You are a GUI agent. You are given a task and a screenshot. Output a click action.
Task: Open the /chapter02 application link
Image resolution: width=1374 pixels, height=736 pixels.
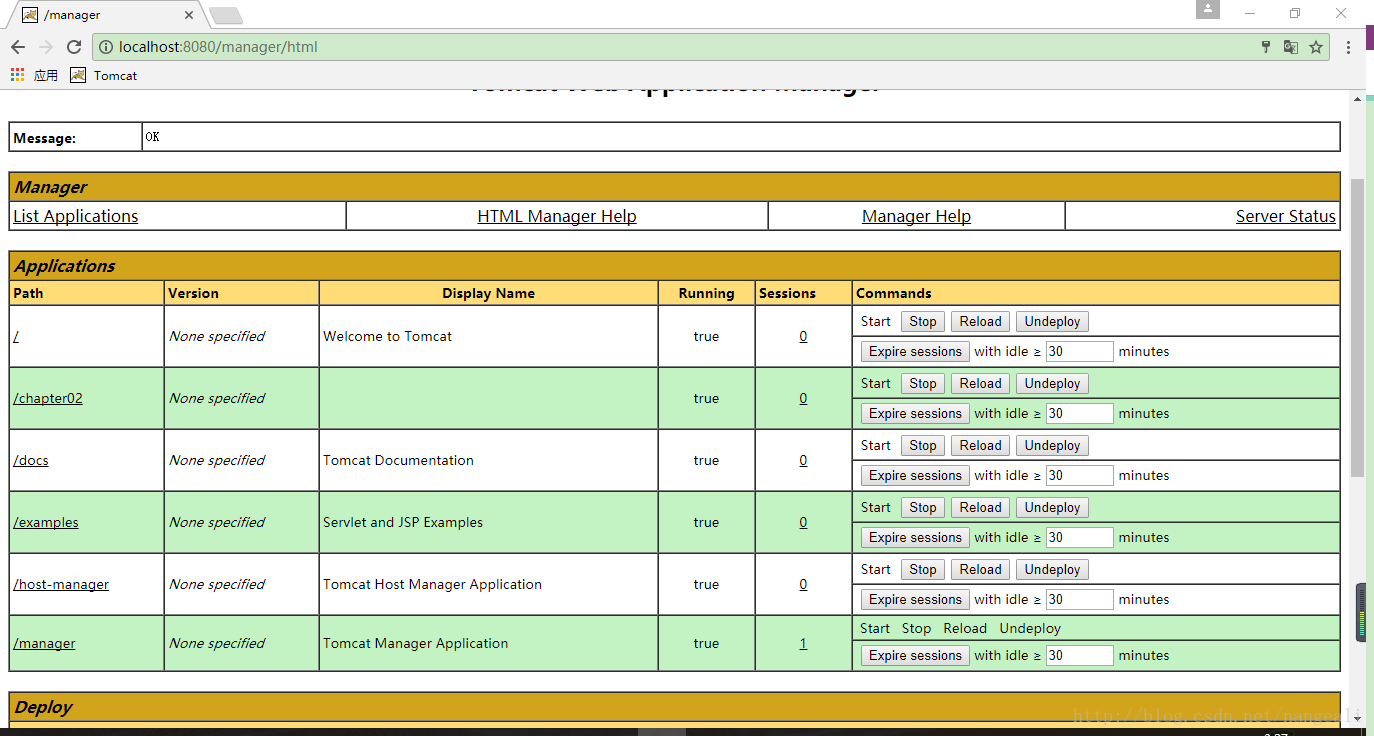[x=48, y=398]
